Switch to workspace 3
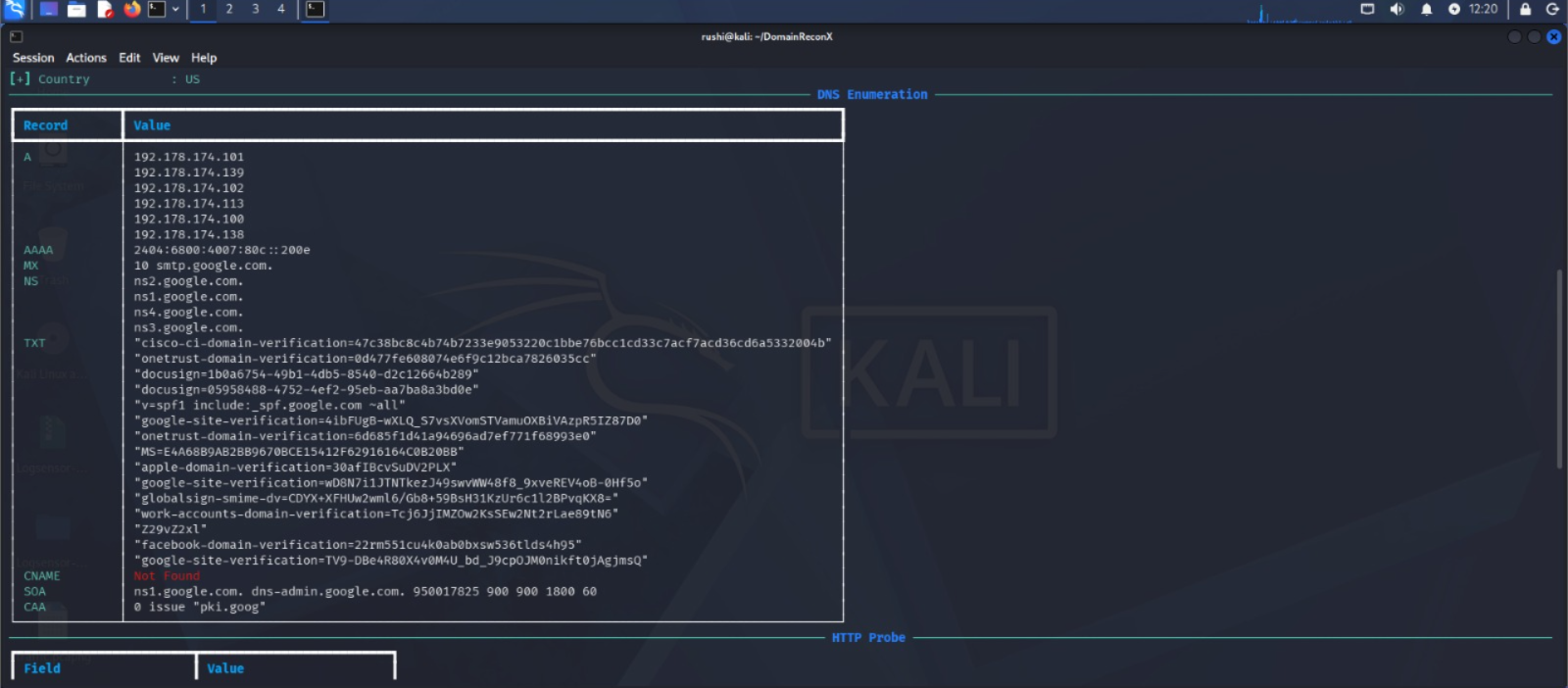Viewport: 1568px width, 688px height. pyautogui.click(x=255, y=9)
